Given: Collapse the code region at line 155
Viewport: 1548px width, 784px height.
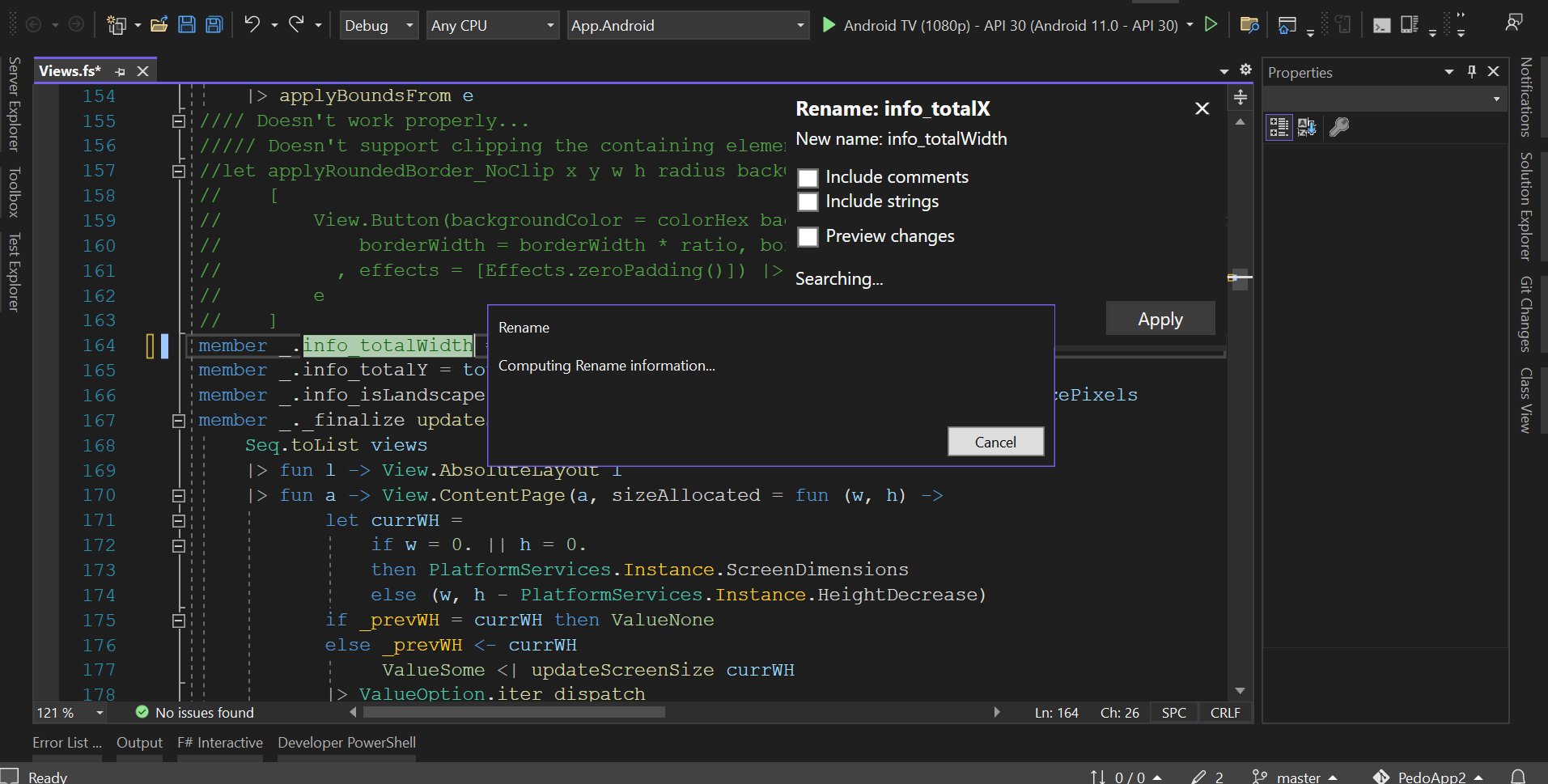Looking at the screenshot, I should click(x=178, y=121).
